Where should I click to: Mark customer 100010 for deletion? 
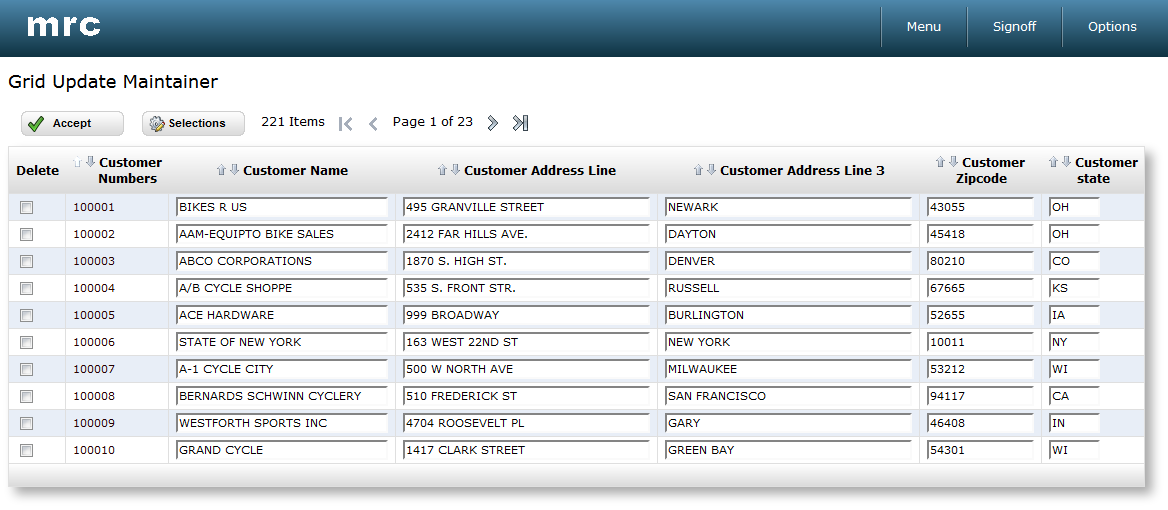27,450
